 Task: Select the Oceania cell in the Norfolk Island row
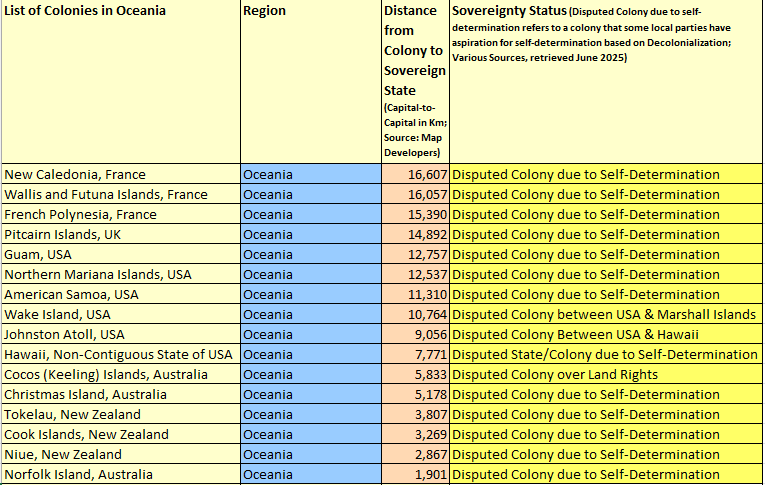click(311, 474)
